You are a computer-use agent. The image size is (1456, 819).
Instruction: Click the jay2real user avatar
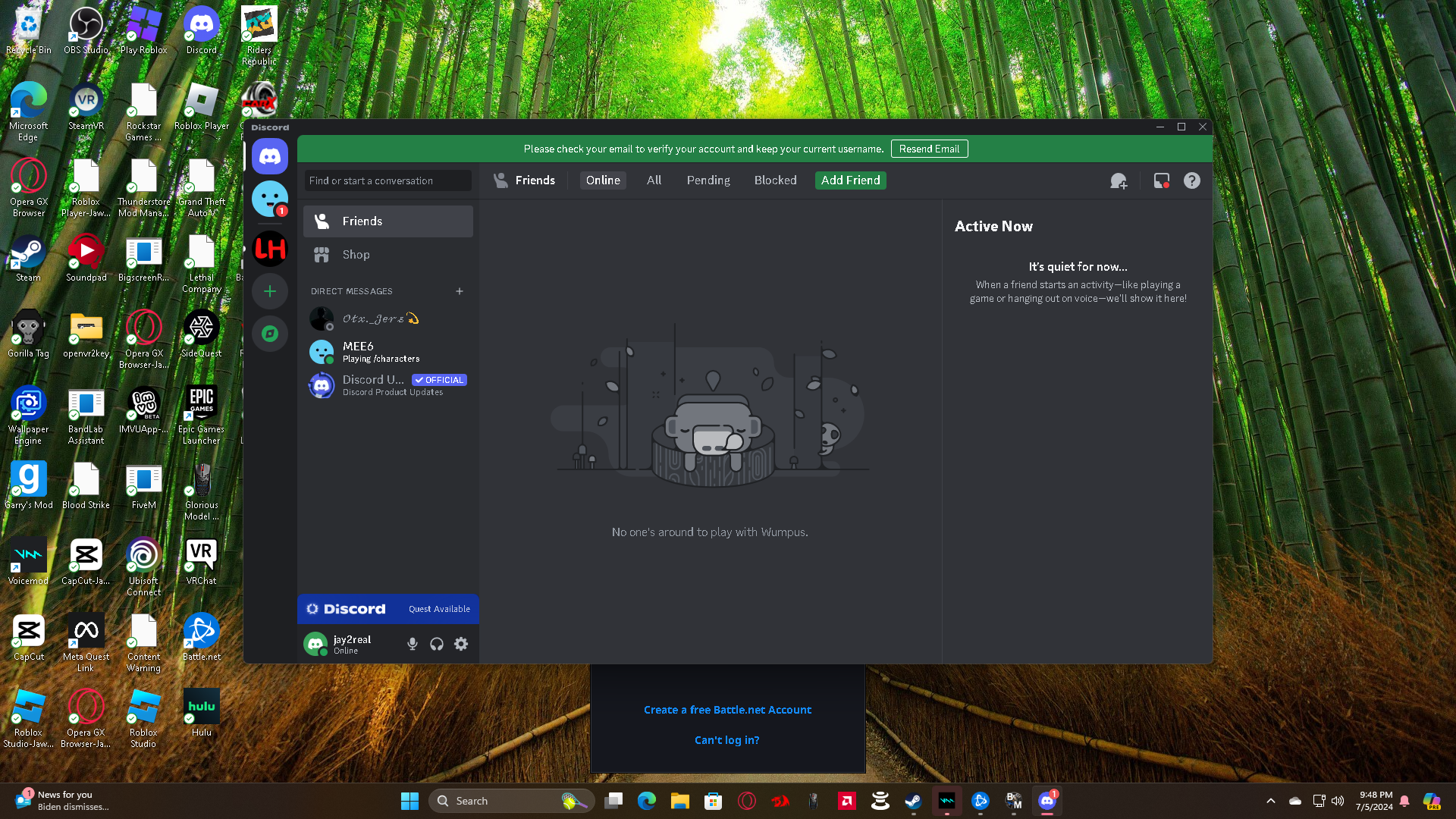pyautogui.click(x=315, y=644)
